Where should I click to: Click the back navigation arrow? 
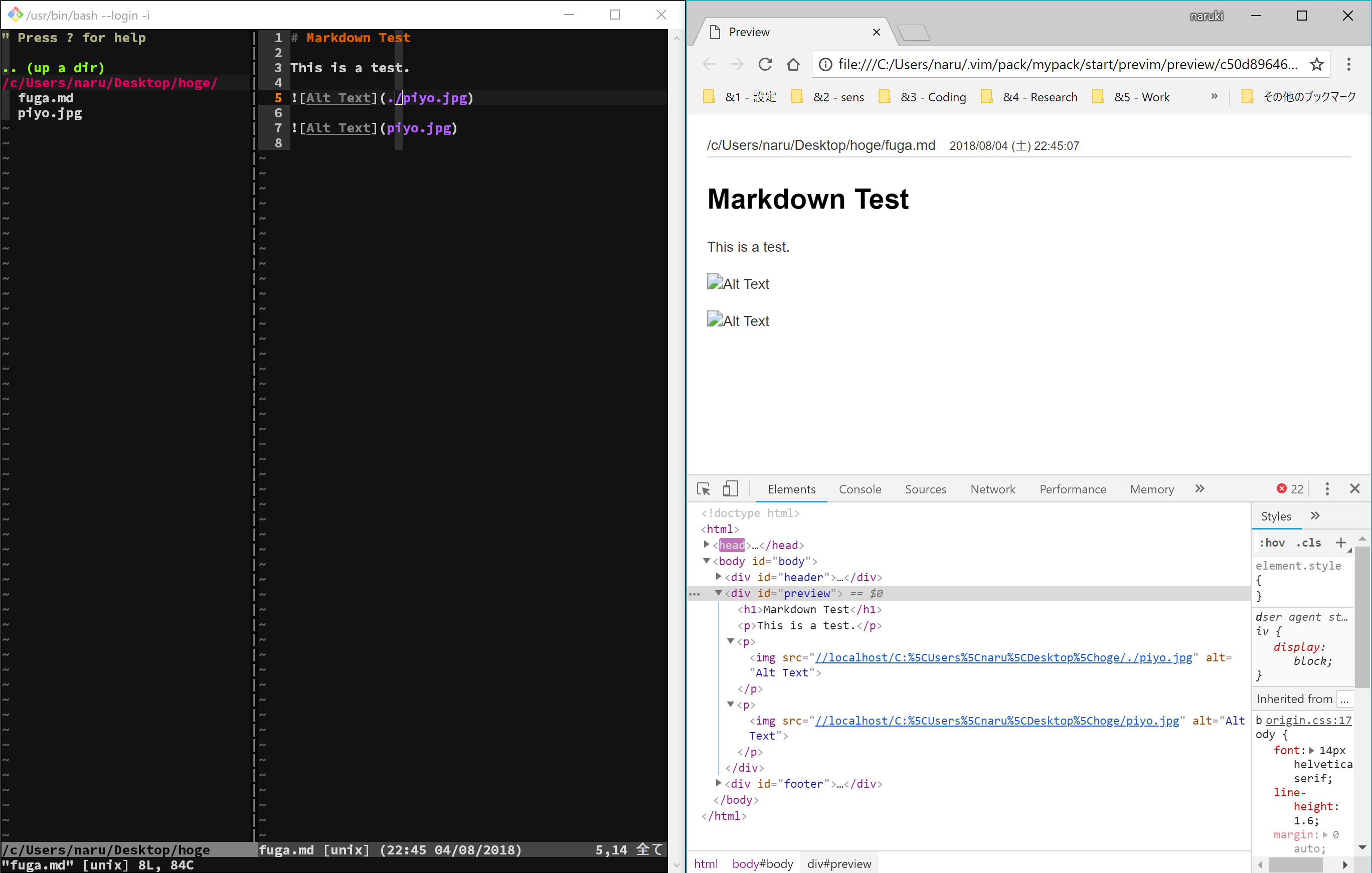[x=709, y=64]
